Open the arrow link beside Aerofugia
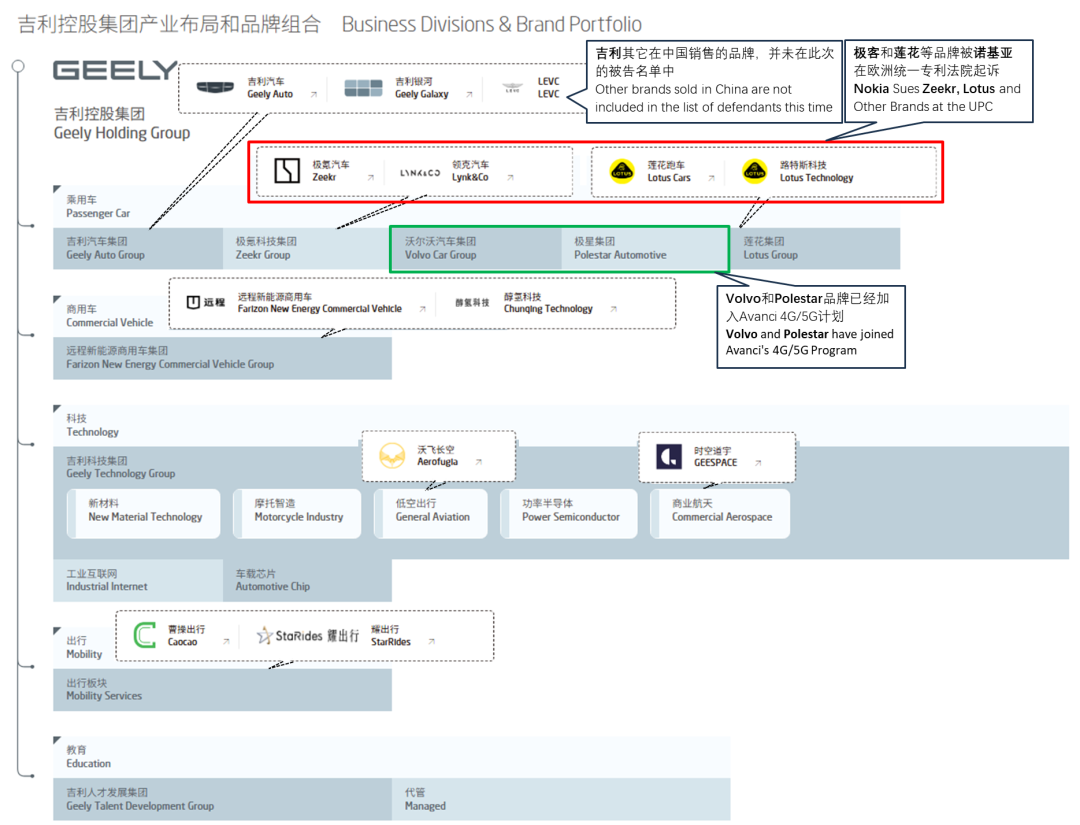The width and height of the screenshot is (1080, 825). coord(479,462)
